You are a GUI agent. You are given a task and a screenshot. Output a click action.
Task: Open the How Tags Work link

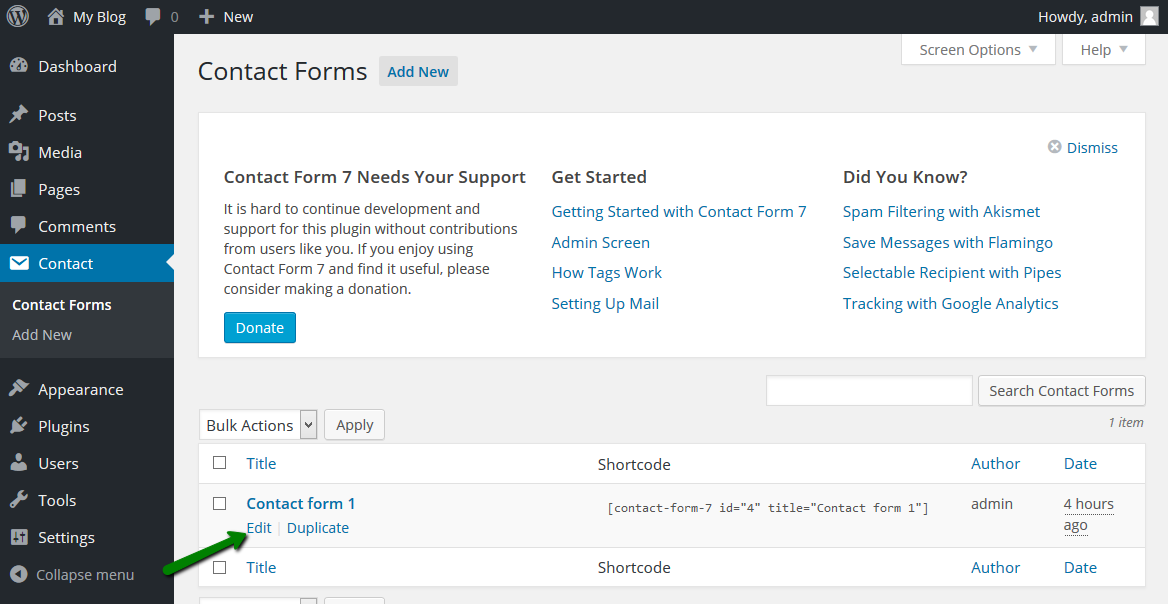(x=606, y=273)
